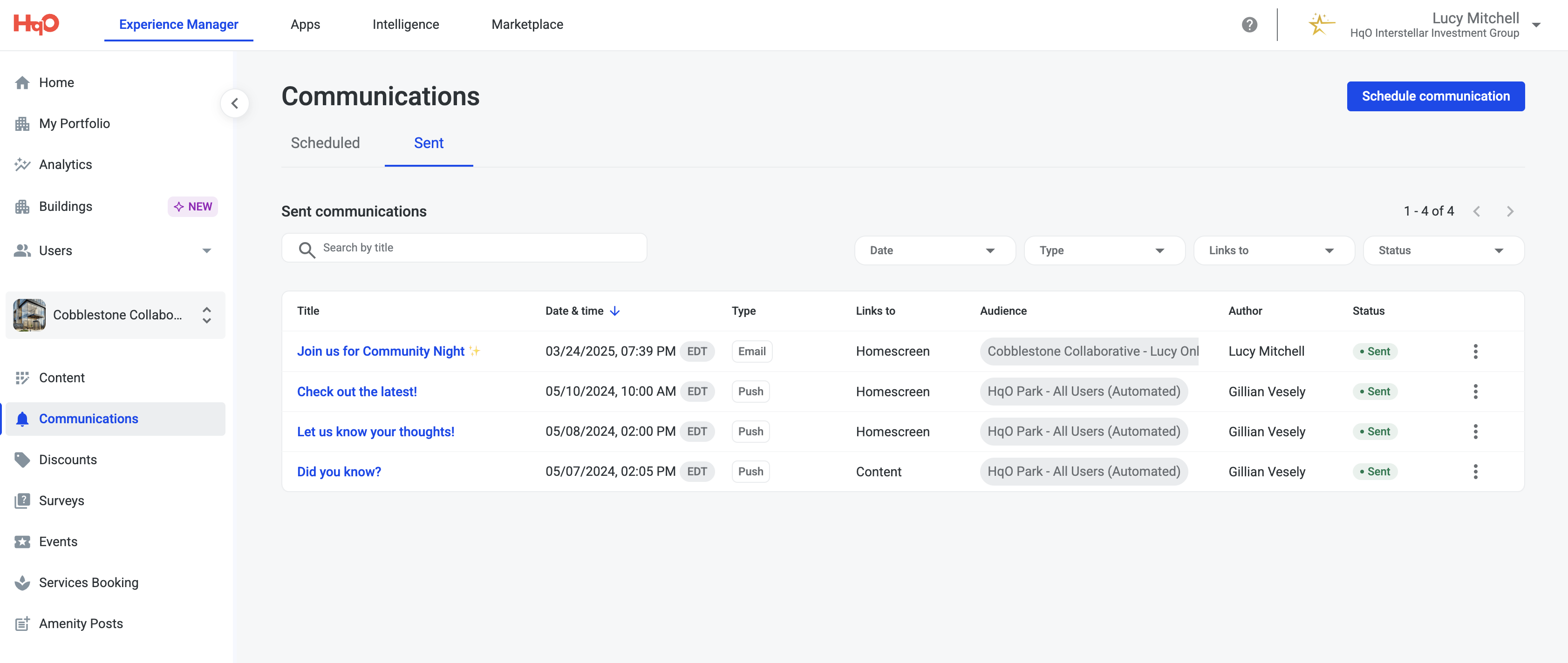Viewport: 1568px width, 663px height.
Task: Switch to the Scheduled tab
Action: click(325, 143)
